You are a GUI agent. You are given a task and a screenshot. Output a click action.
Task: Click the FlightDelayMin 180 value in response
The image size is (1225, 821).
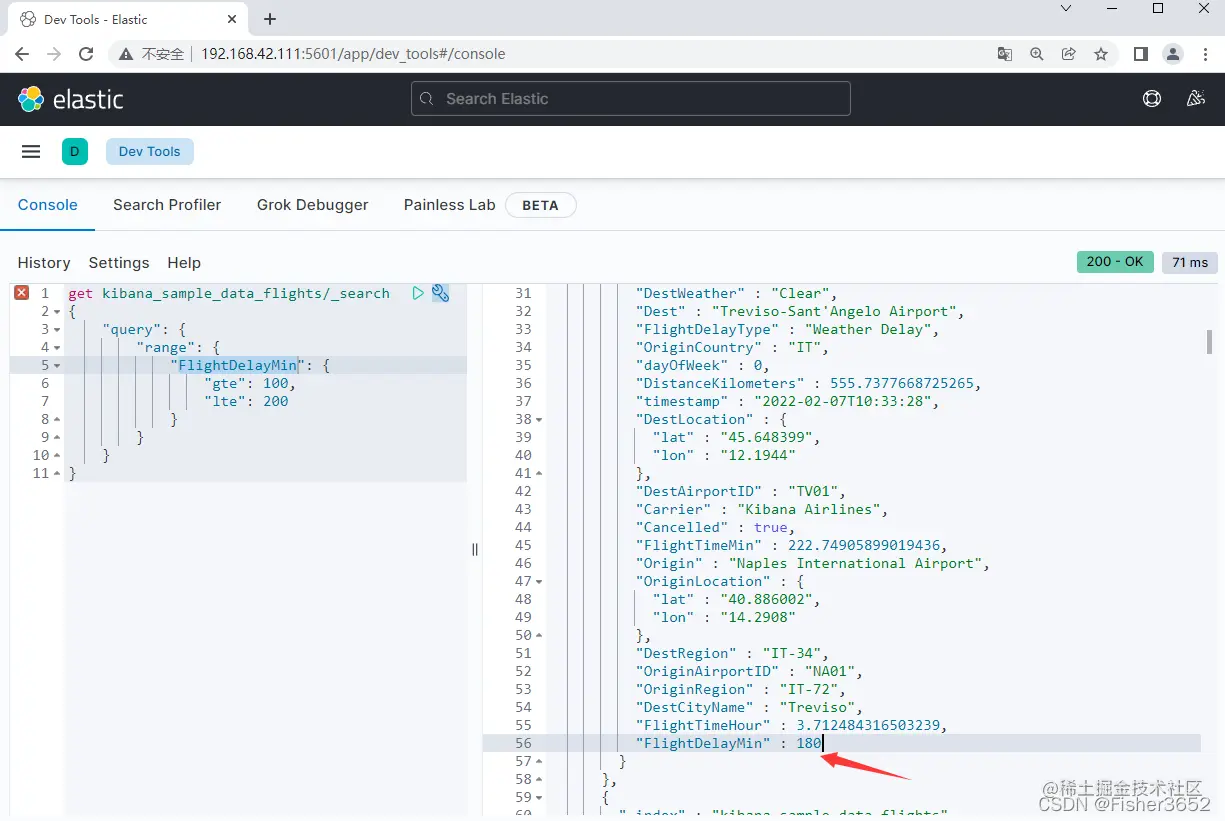(x=808, y=743)
